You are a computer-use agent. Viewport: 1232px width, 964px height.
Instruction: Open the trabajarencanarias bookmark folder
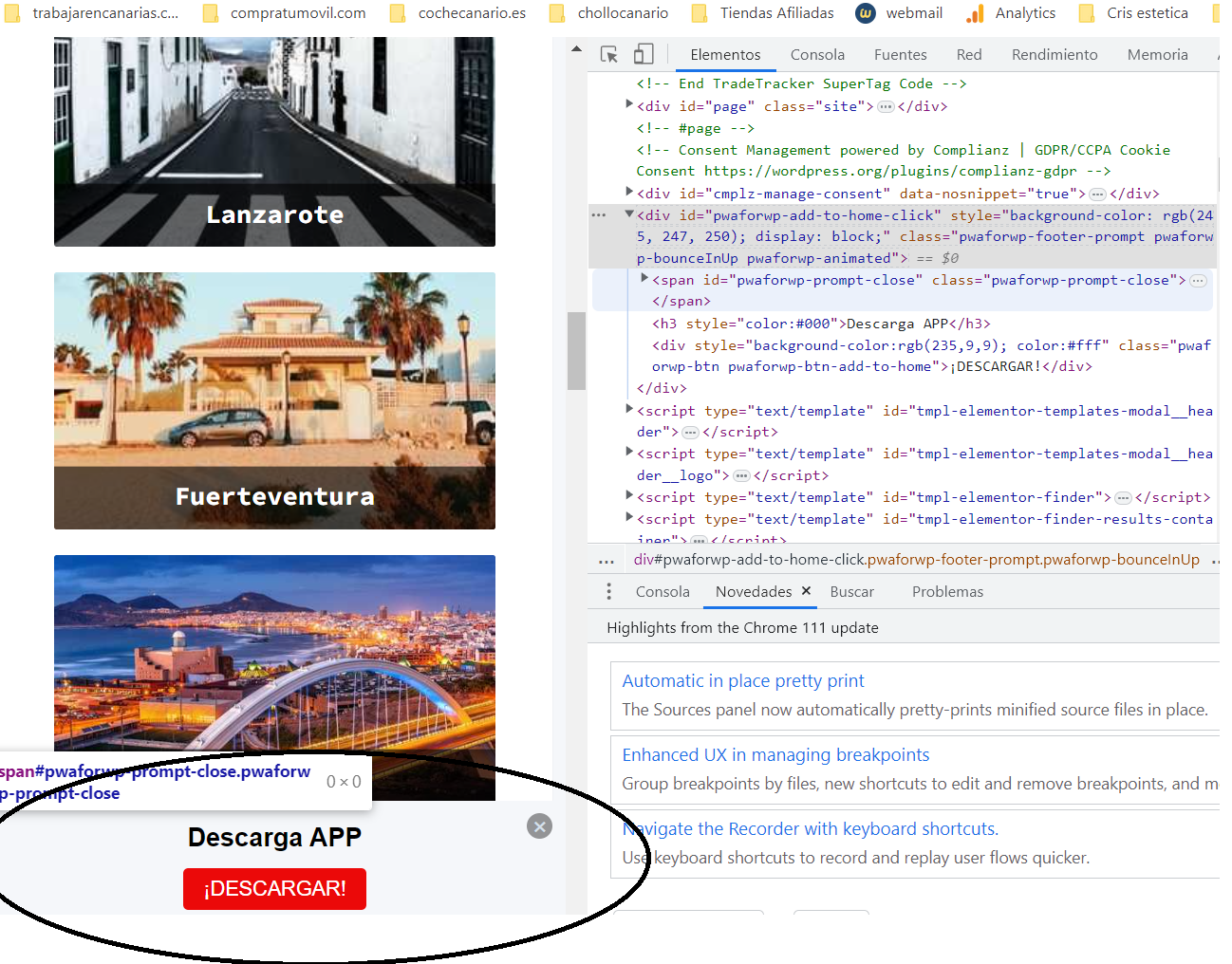[x=93, y=13]
